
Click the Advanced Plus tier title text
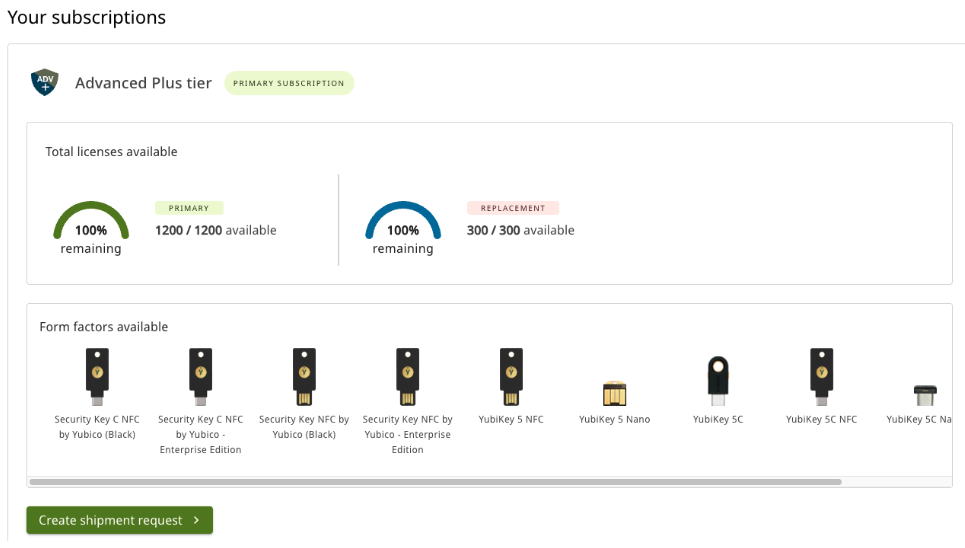click(143, 83)
